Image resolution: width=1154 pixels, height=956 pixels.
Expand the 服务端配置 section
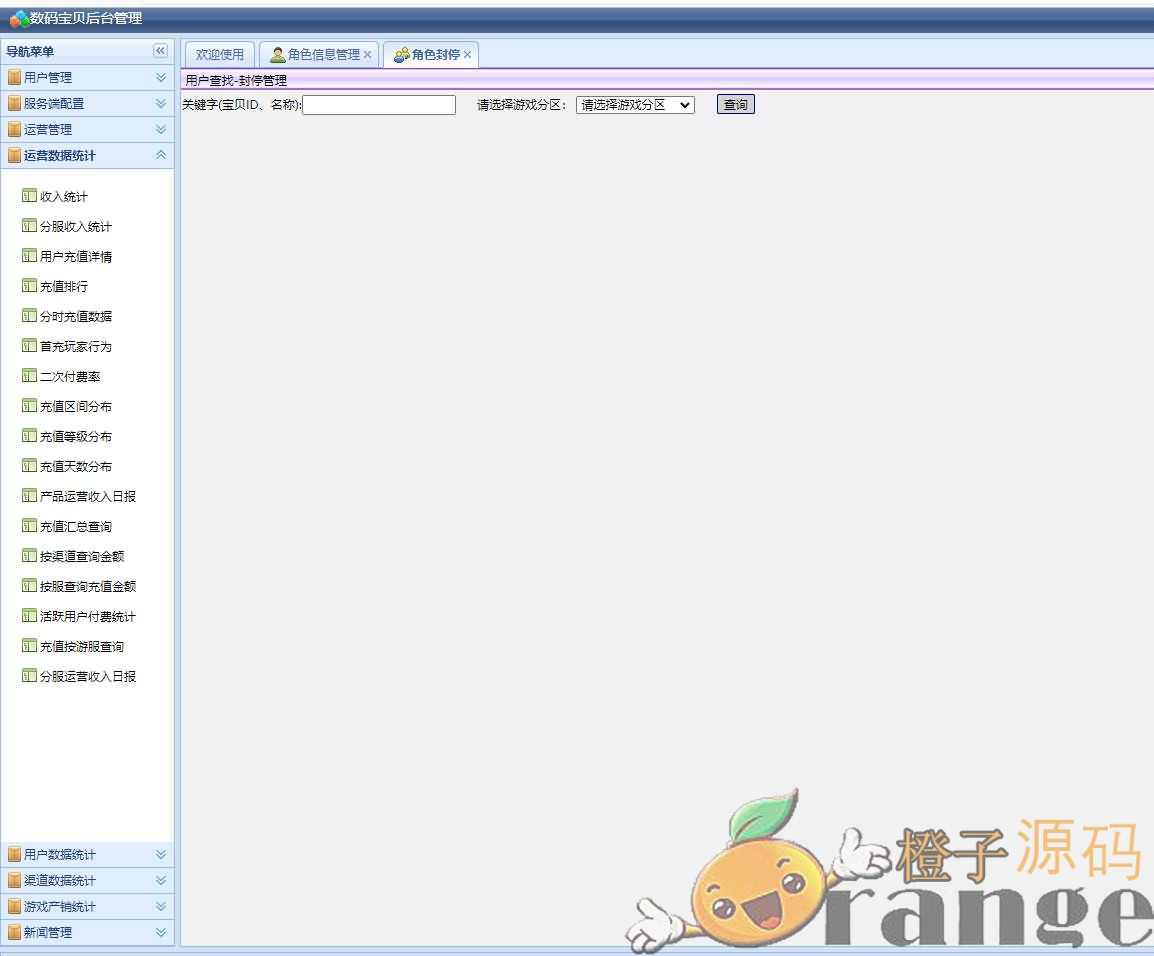(160, 103)
